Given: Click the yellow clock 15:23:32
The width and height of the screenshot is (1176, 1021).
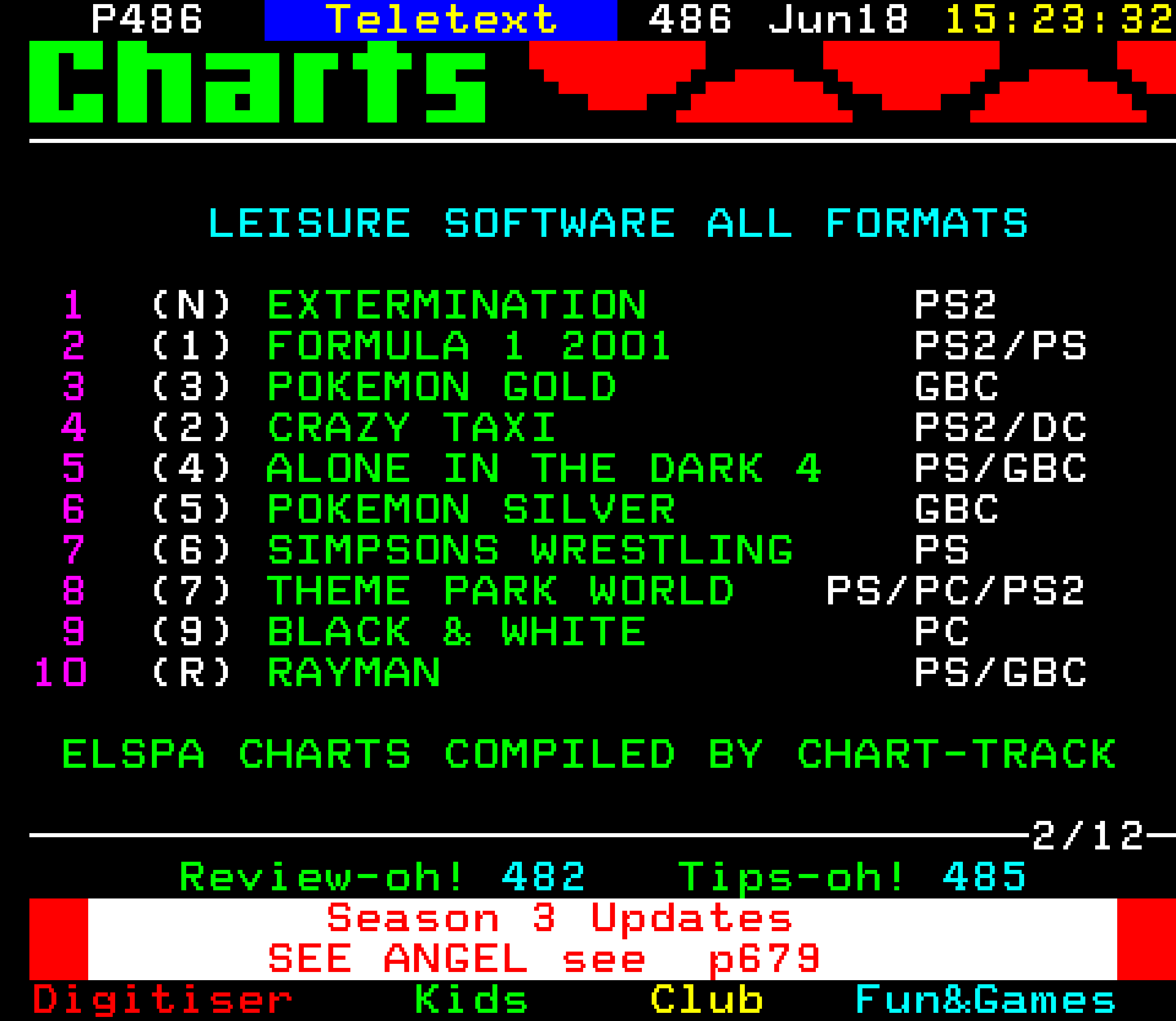Looking at the screenshot, I should [x=1059, y=19].
